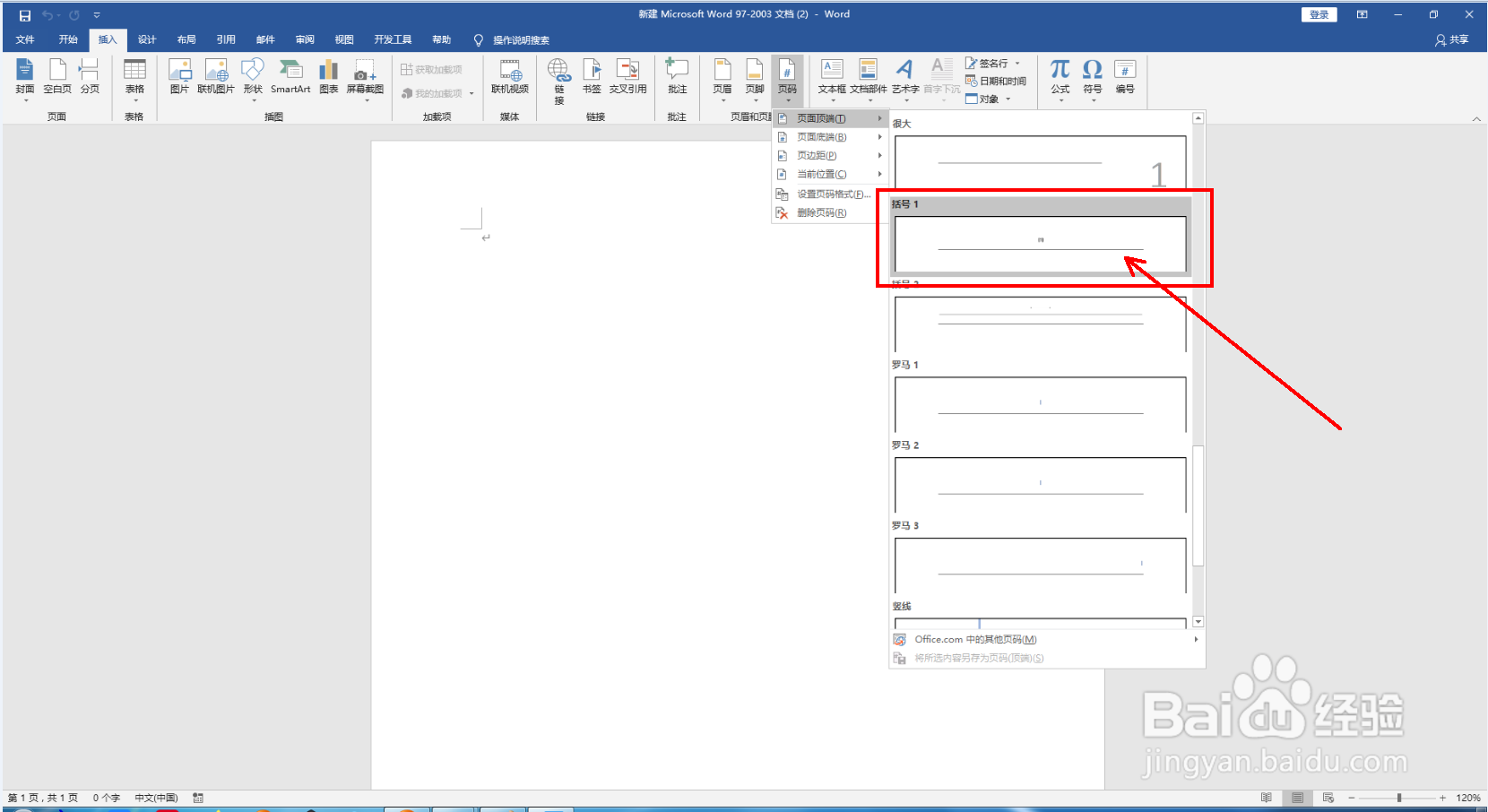Insert an online video via 联机视频

point(510,79)
